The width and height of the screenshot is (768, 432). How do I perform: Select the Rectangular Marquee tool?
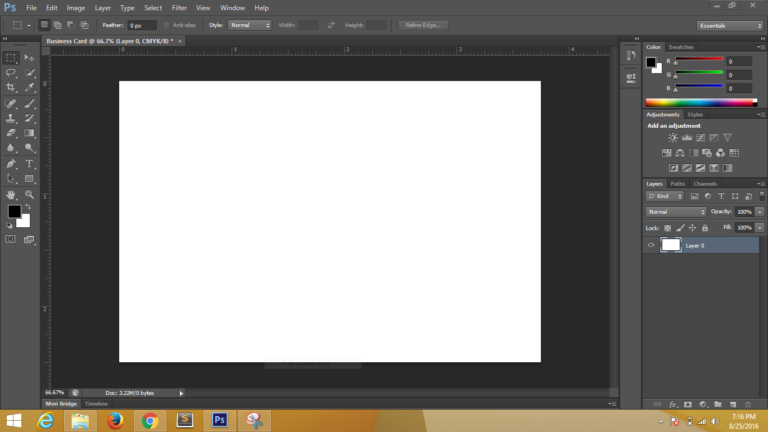click(x=11, y=58)
